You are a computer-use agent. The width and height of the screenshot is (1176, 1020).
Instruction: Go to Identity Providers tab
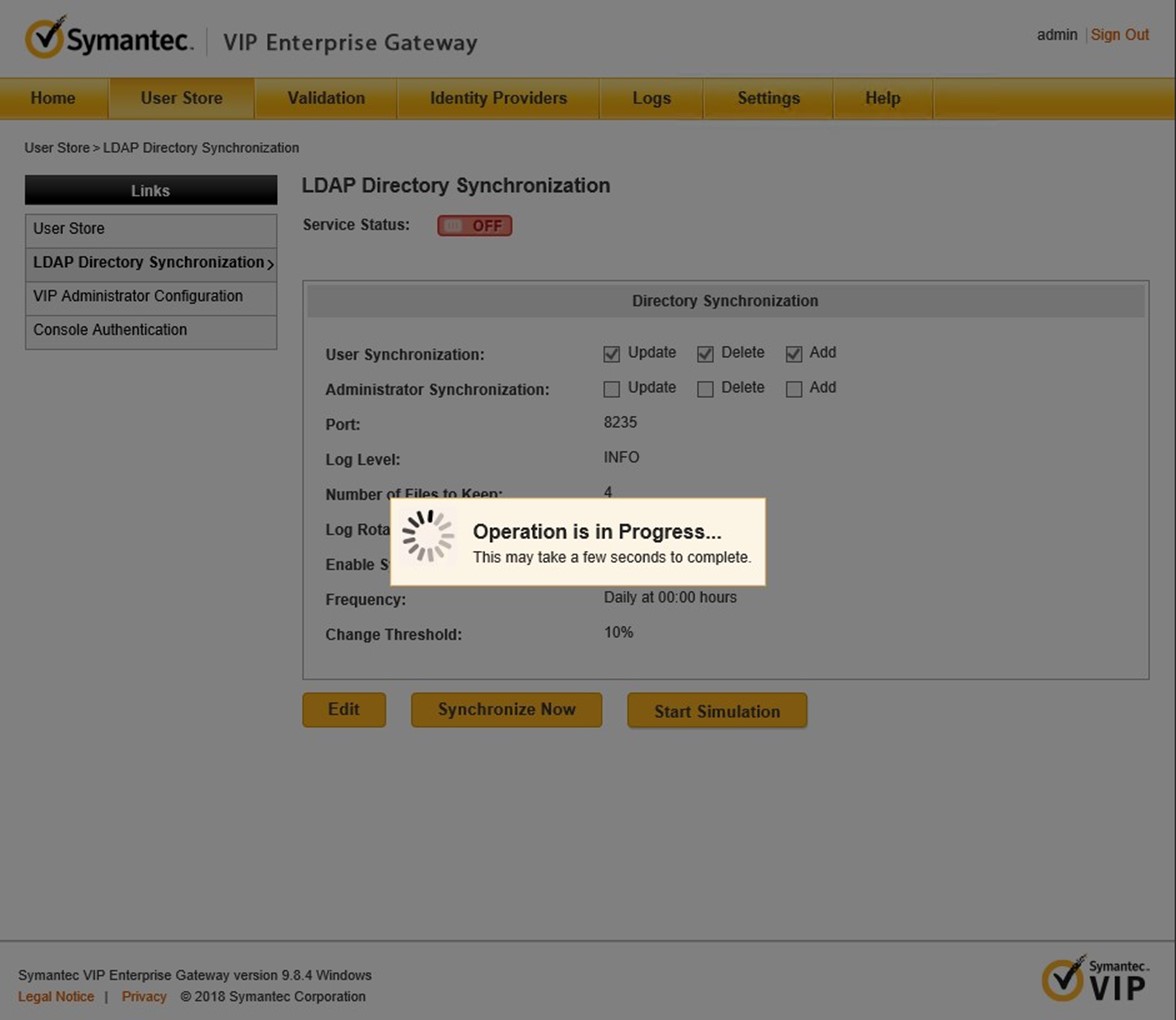tap(499, 98)
